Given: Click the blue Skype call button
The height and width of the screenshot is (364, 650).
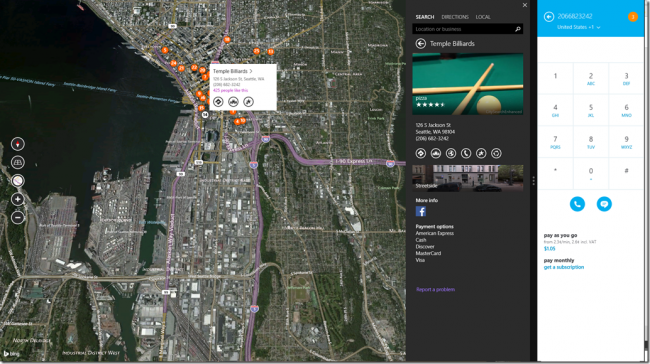Looking at the screenshot, I should (577, 204).
